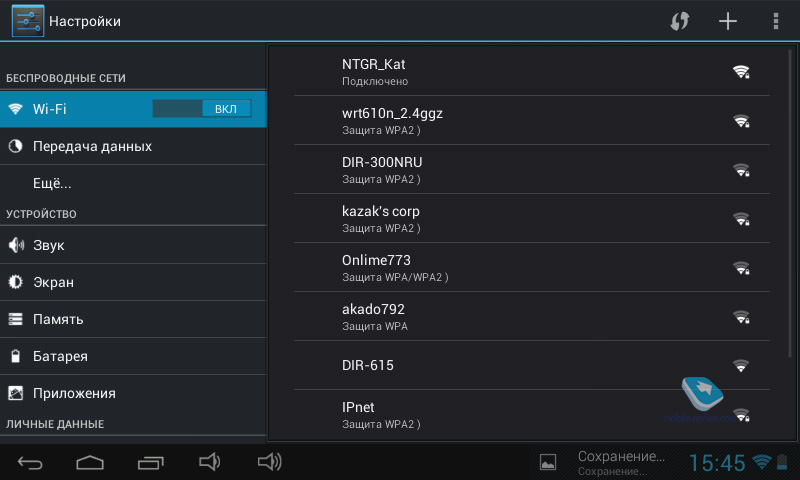Tap the WPS sync arrows icon
The height and width of the screenshot is (480, 800).
pos(680,21)
